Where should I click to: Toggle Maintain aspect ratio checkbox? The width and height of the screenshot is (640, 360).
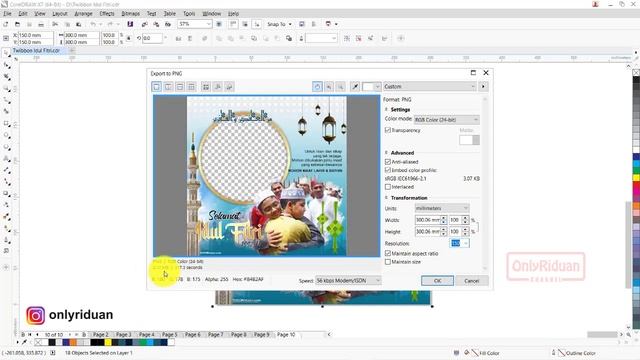tap(388, 253)
